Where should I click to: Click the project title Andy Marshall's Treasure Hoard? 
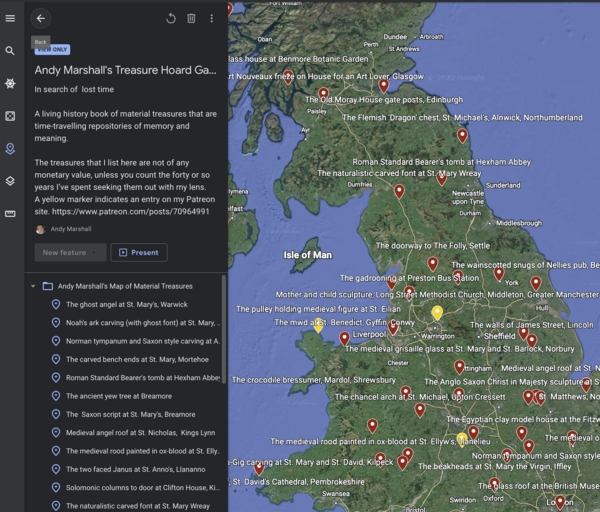tap(126, 70)
